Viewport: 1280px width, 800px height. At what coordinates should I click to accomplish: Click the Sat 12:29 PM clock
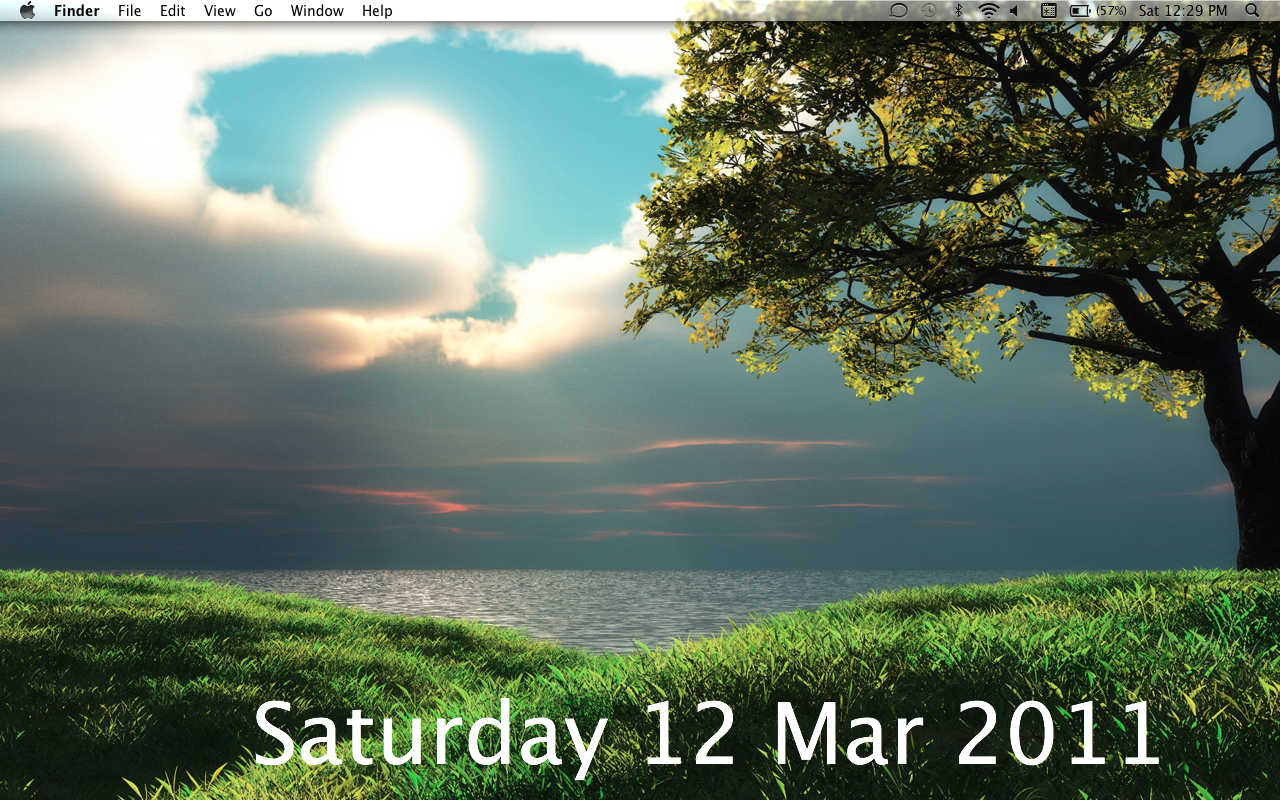1183,10
